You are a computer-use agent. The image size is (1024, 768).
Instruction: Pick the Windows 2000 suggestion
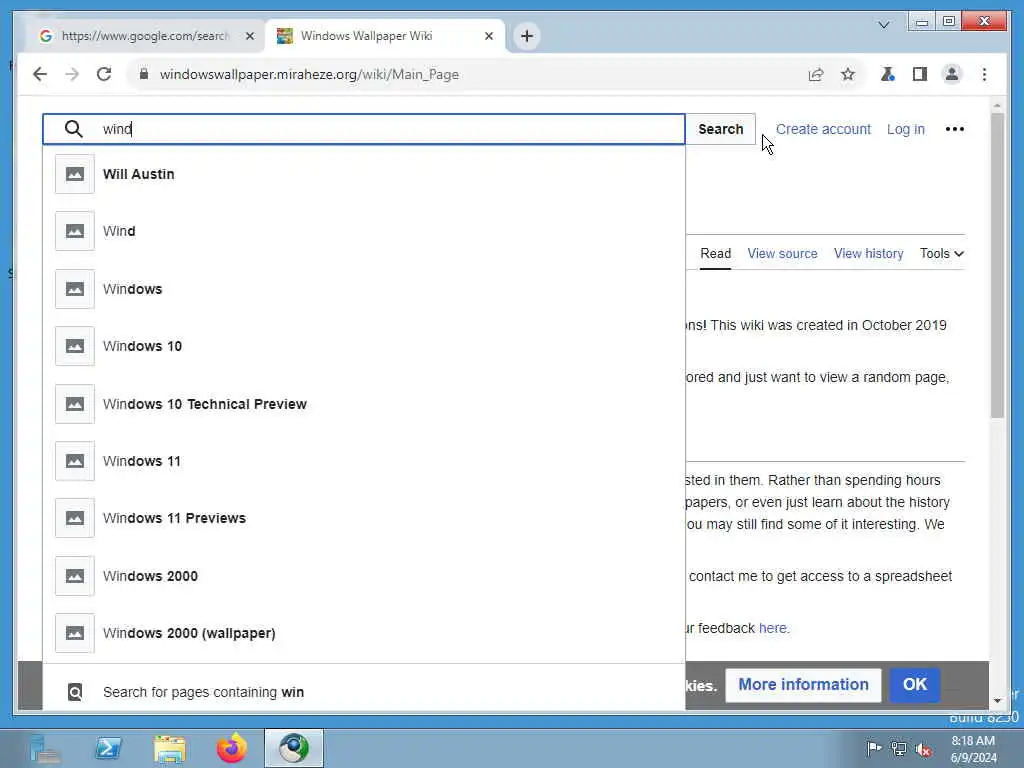click(364, 575)
